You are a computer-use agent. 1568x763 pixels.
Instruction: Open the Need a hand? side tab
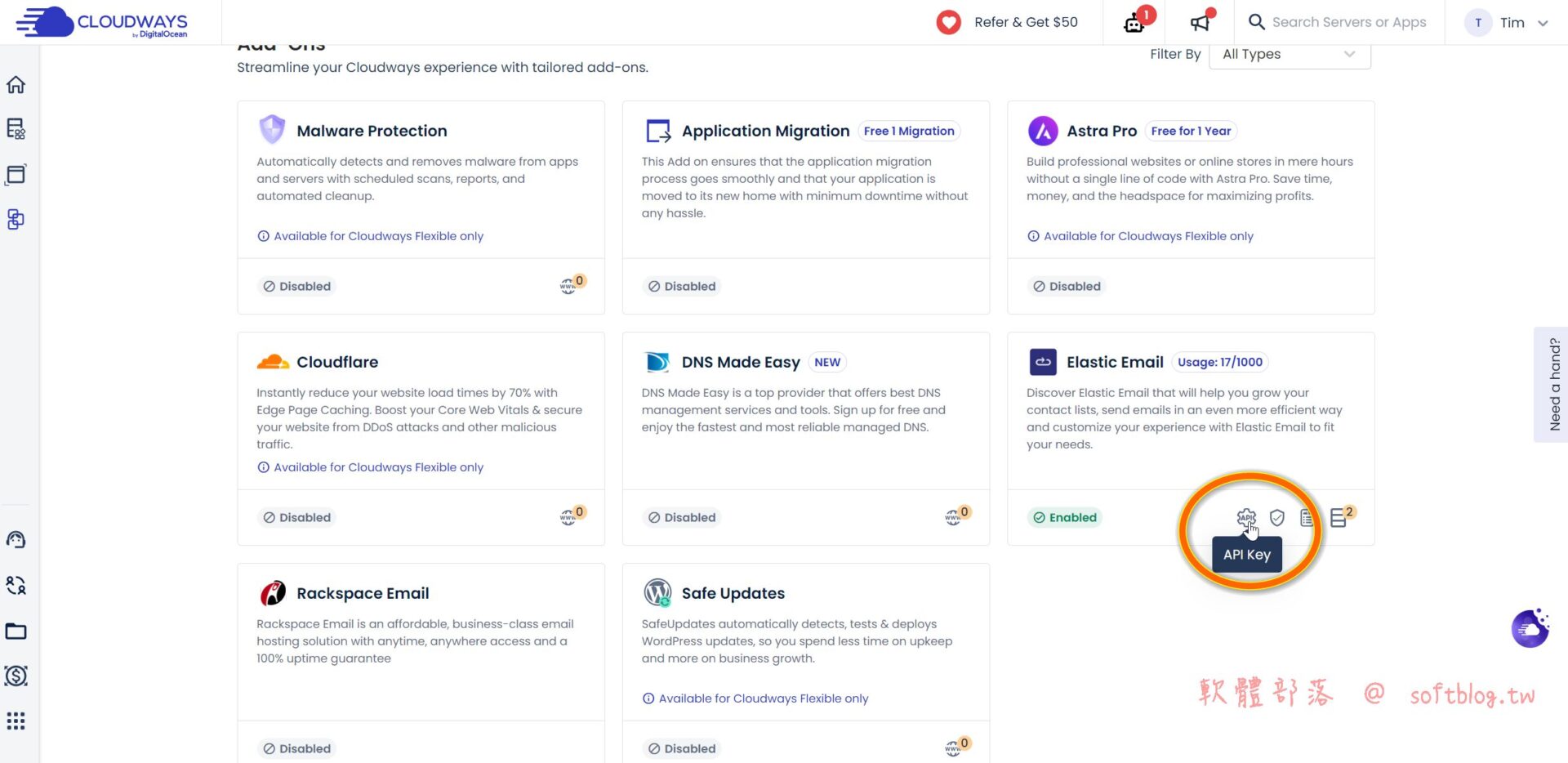pyautogui.click(x=1554, y=385)
